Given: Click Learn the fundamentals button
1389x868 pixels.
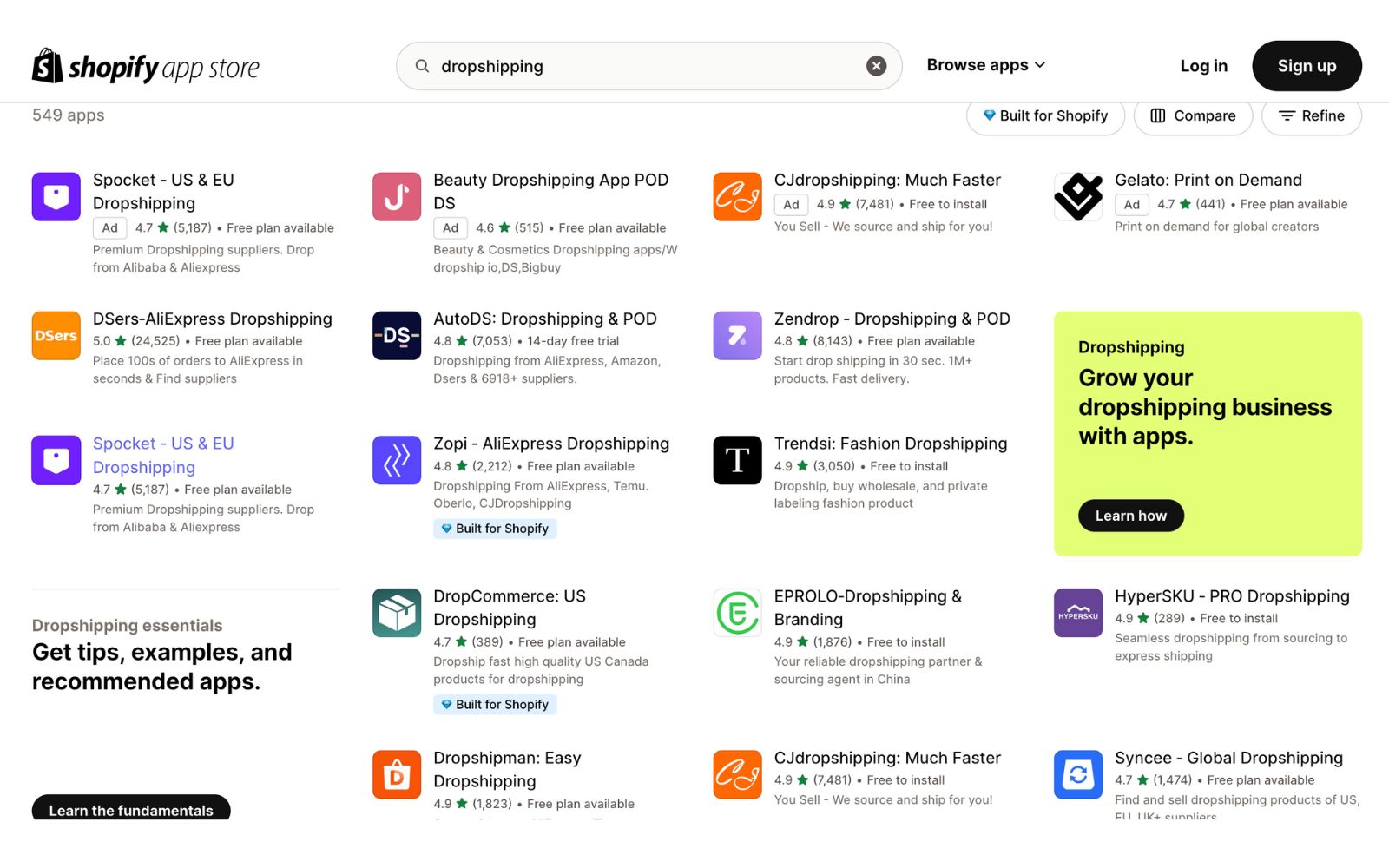Looking at the screenshot, I should (x=131, y=808).
